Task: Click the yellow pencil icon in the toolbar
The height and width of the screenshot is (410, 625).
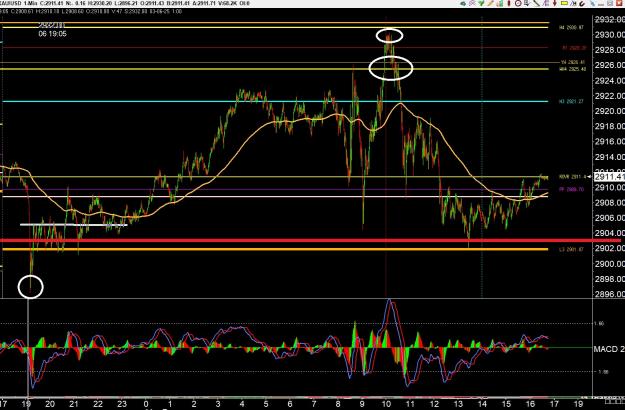Action: [x=490, y=3]
